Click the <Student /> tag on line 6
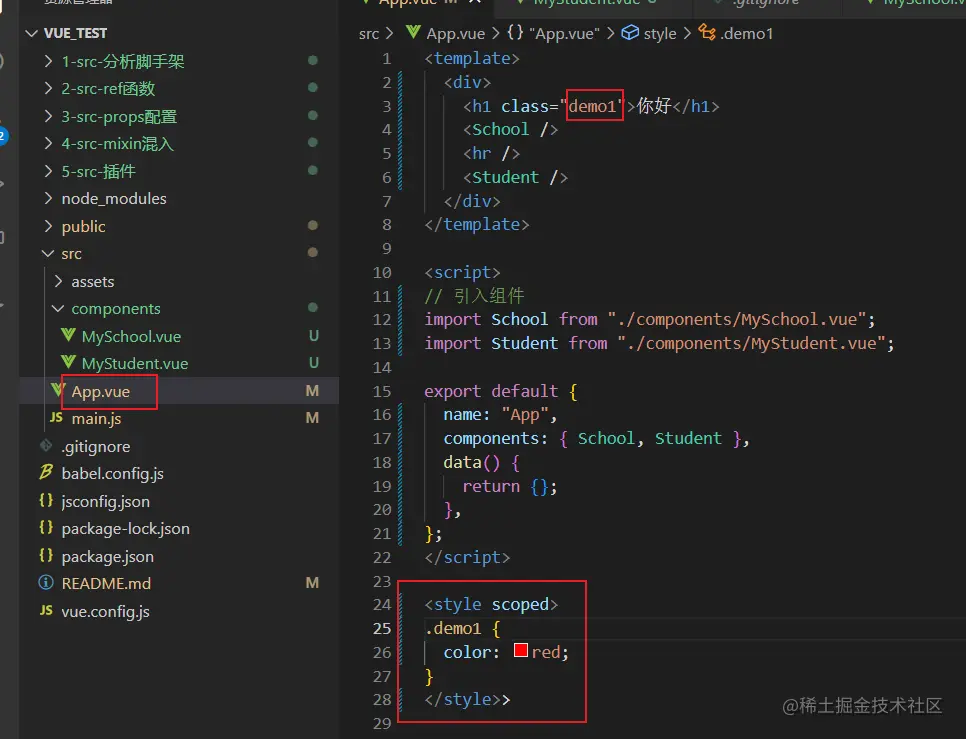Screen dimensions: 966x739 click(x=515, y=178)
